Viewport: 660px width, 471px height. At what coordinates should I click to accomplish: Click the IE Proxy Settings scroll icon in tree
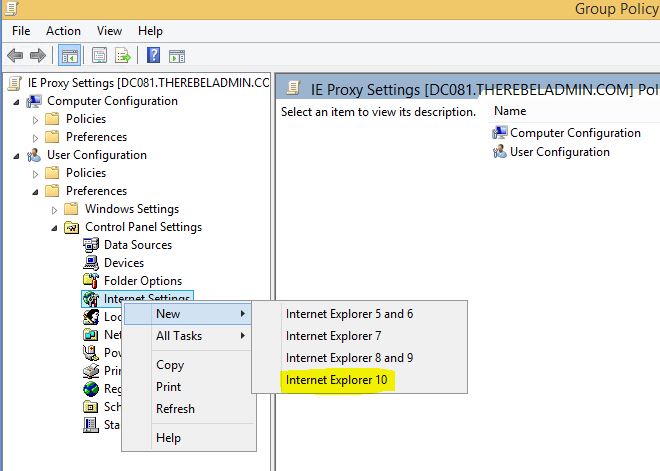pyautogui.click(x=15, y=83)
